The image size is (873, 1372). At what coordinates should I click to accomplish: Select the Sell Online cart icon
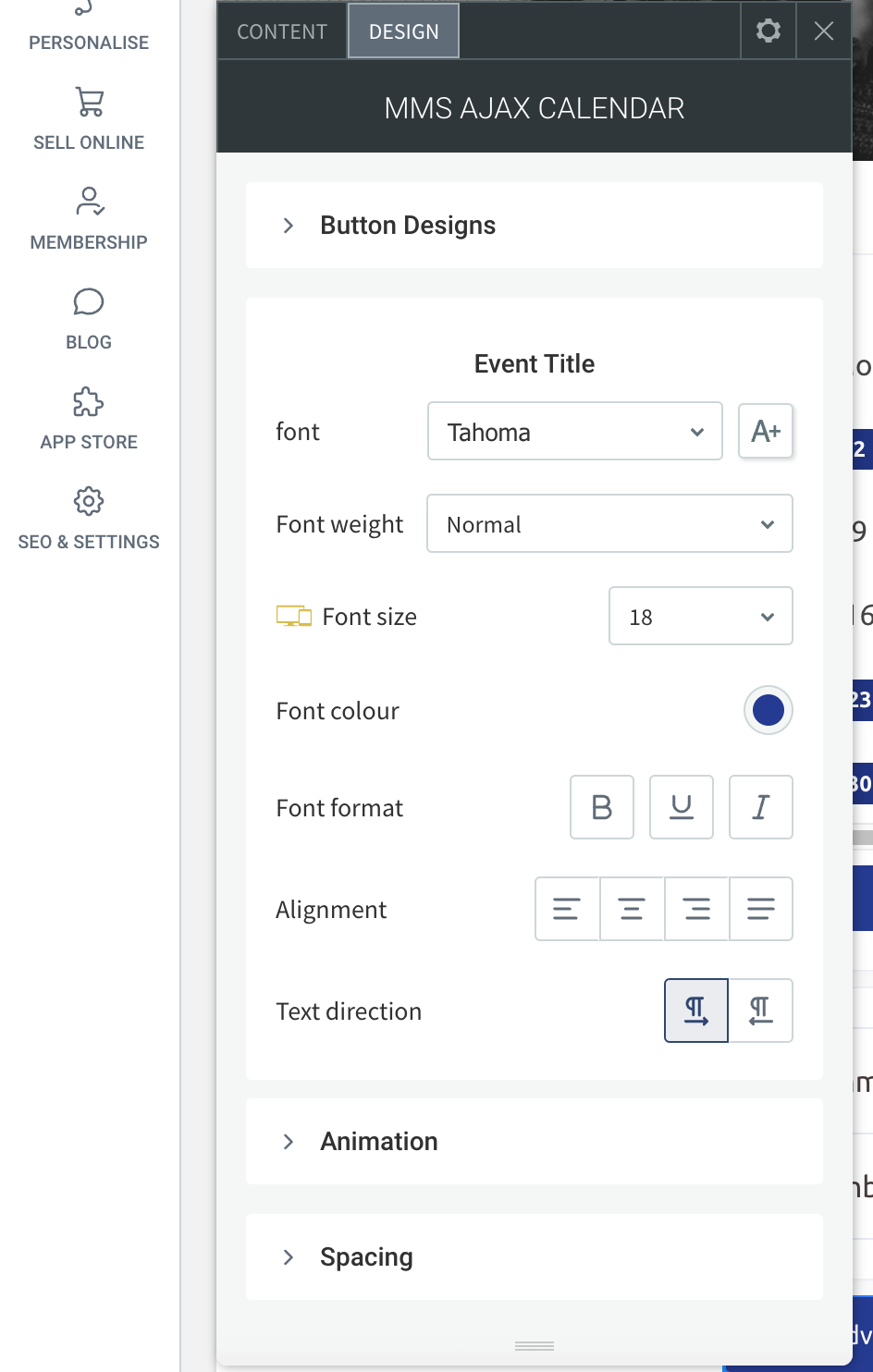click(88, 102)
